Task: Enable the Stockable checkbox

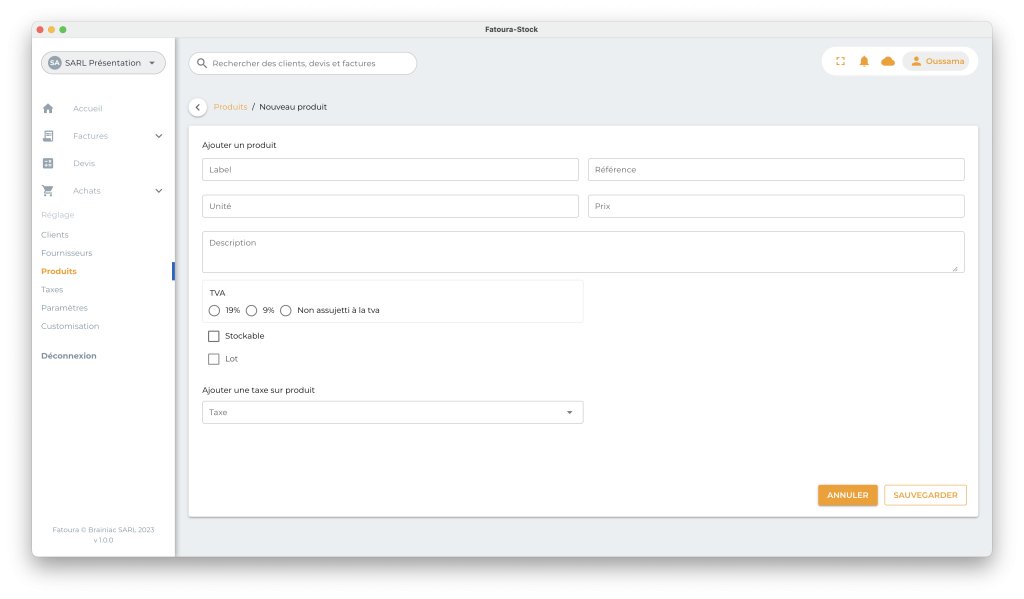Action: point(214,336)
